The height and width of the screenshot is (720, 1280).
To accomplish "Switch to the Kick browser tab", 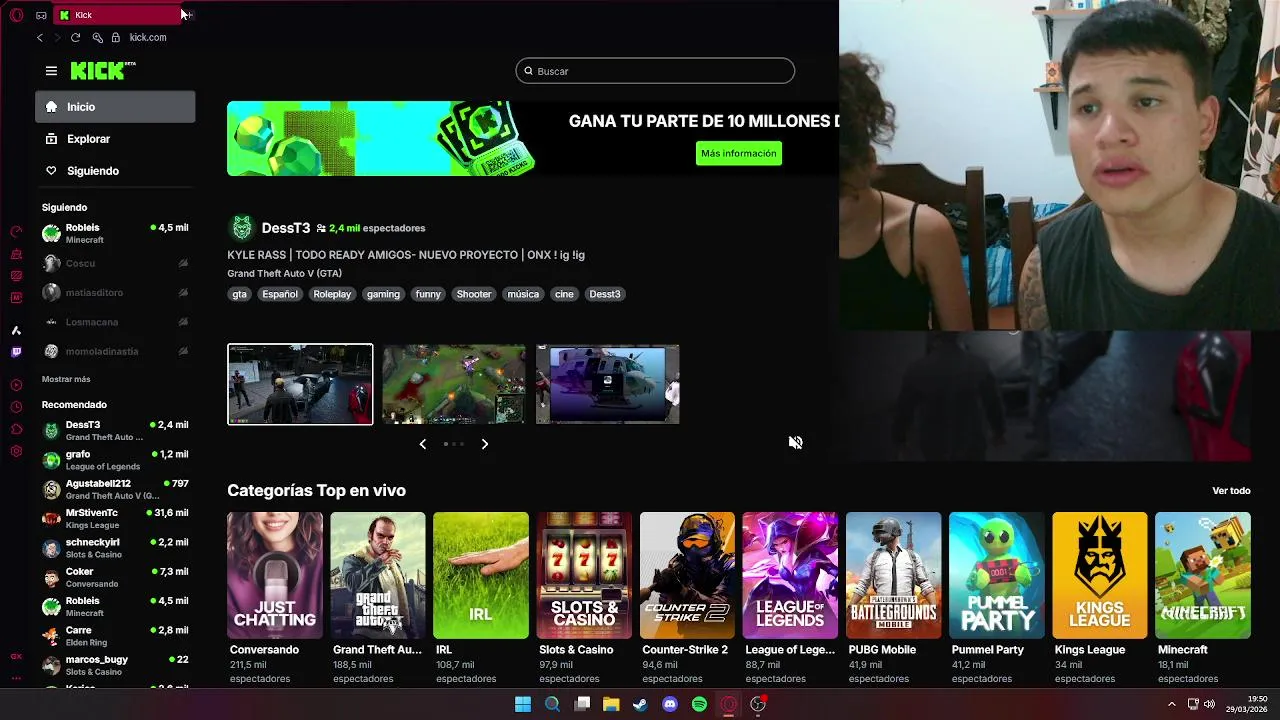I will tap(115, 15).
